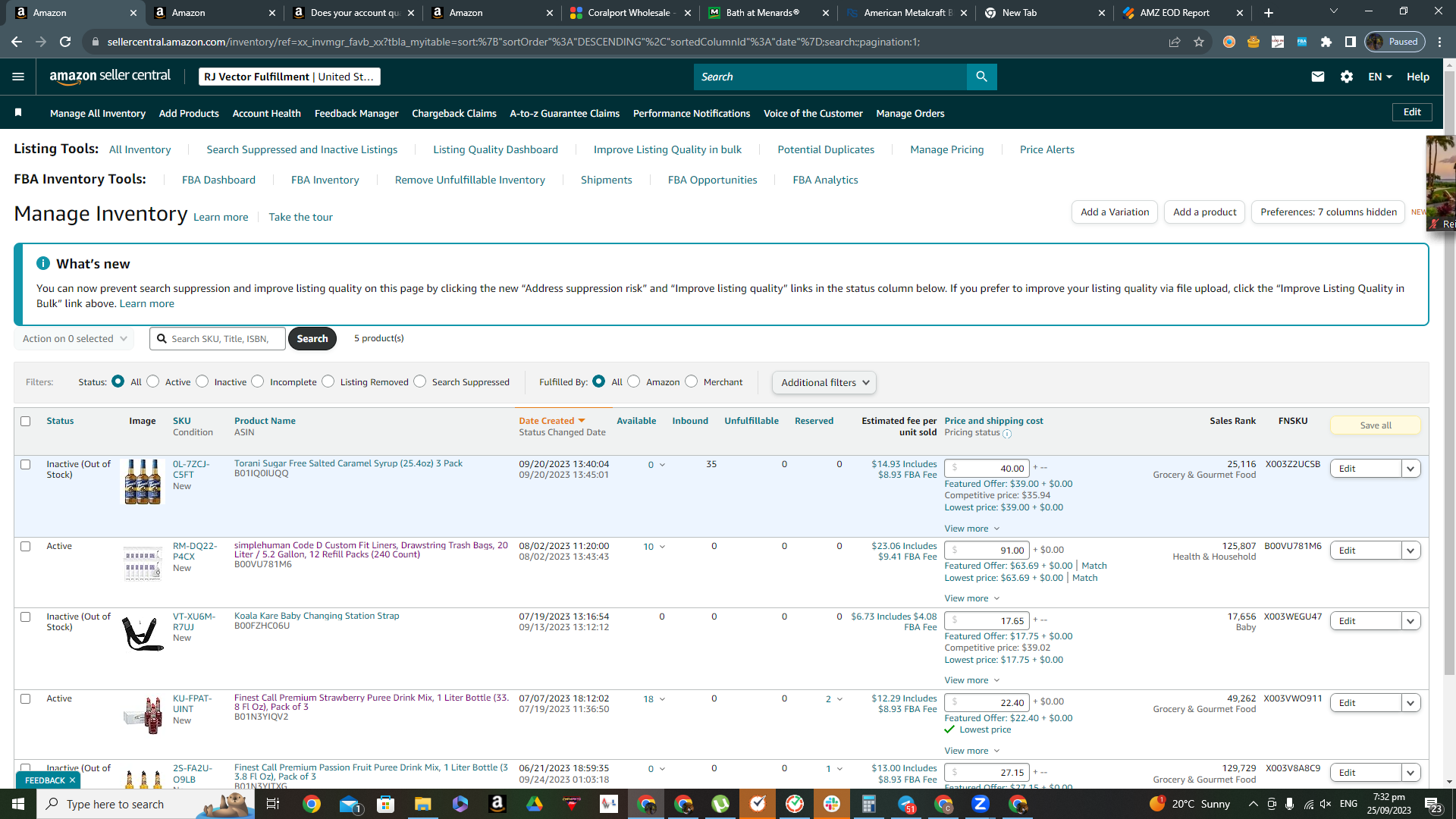This screenshot has height=819, width=1456.
Task: Click the bookmark flag icon in nav bar
Action: [x=18, y=113]
